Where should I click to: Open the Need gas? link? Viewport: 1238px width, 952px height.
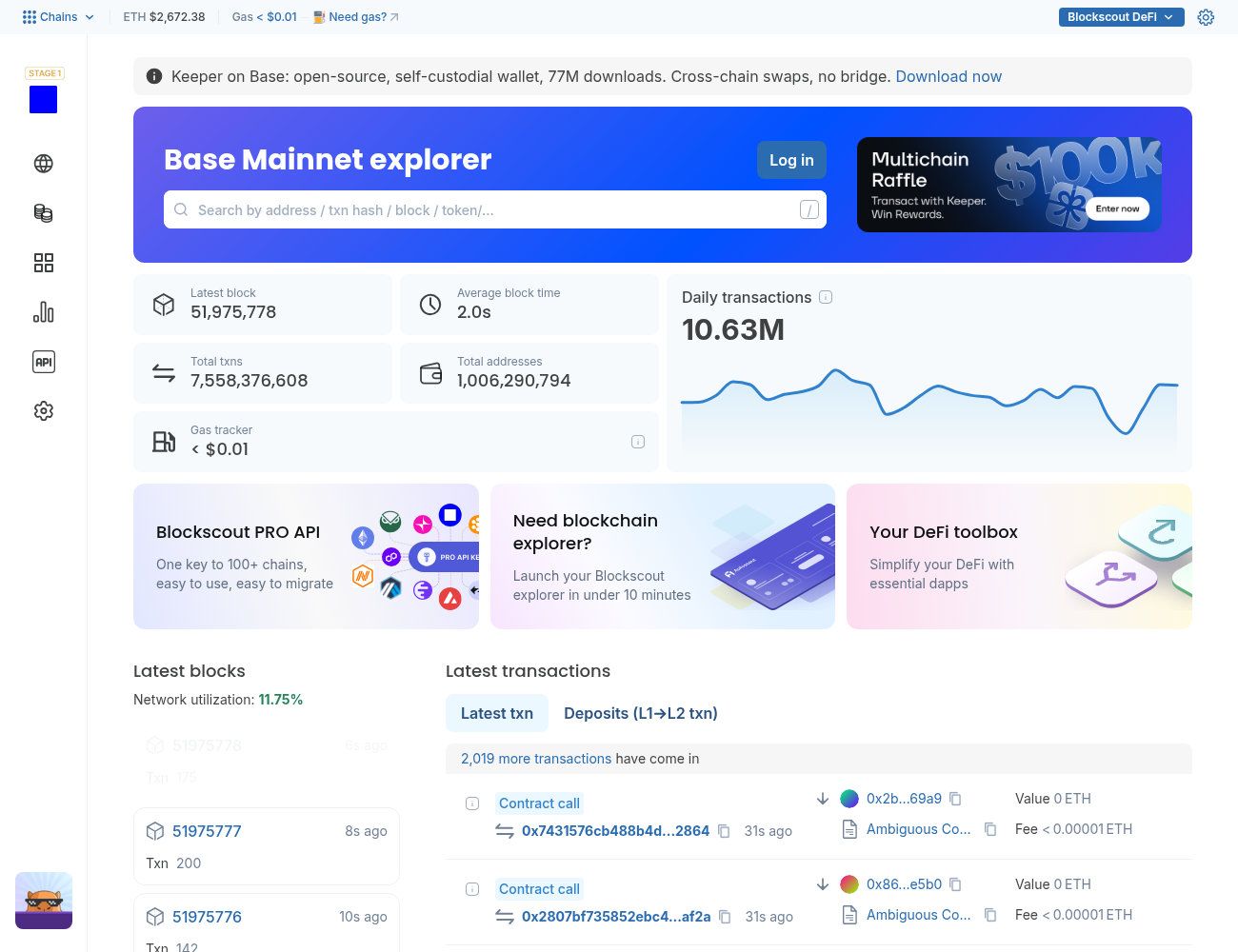pyautogui.click(x=356, y=17)
